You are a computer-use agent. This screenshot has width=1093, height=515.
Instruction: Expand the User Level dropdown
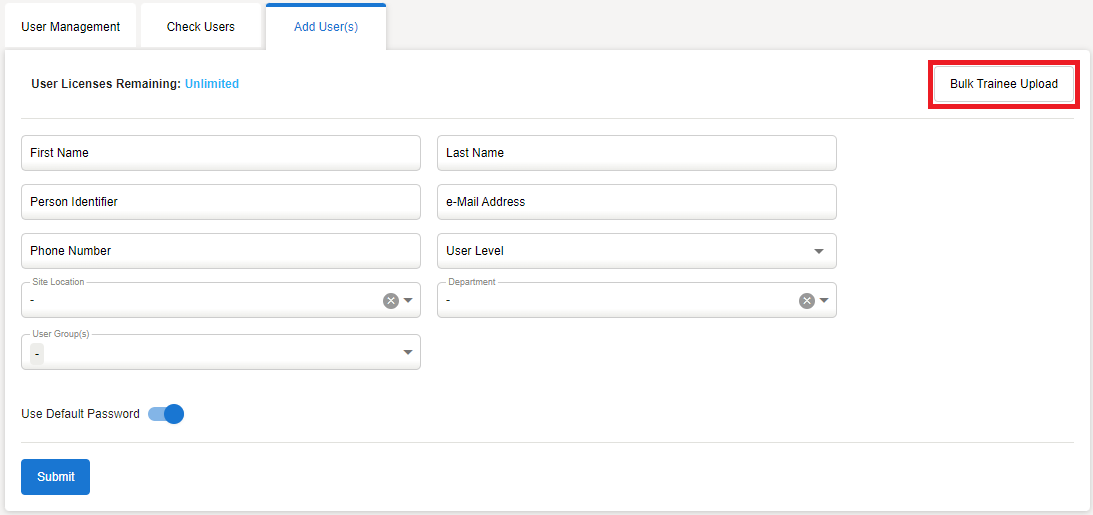(818, 251)
